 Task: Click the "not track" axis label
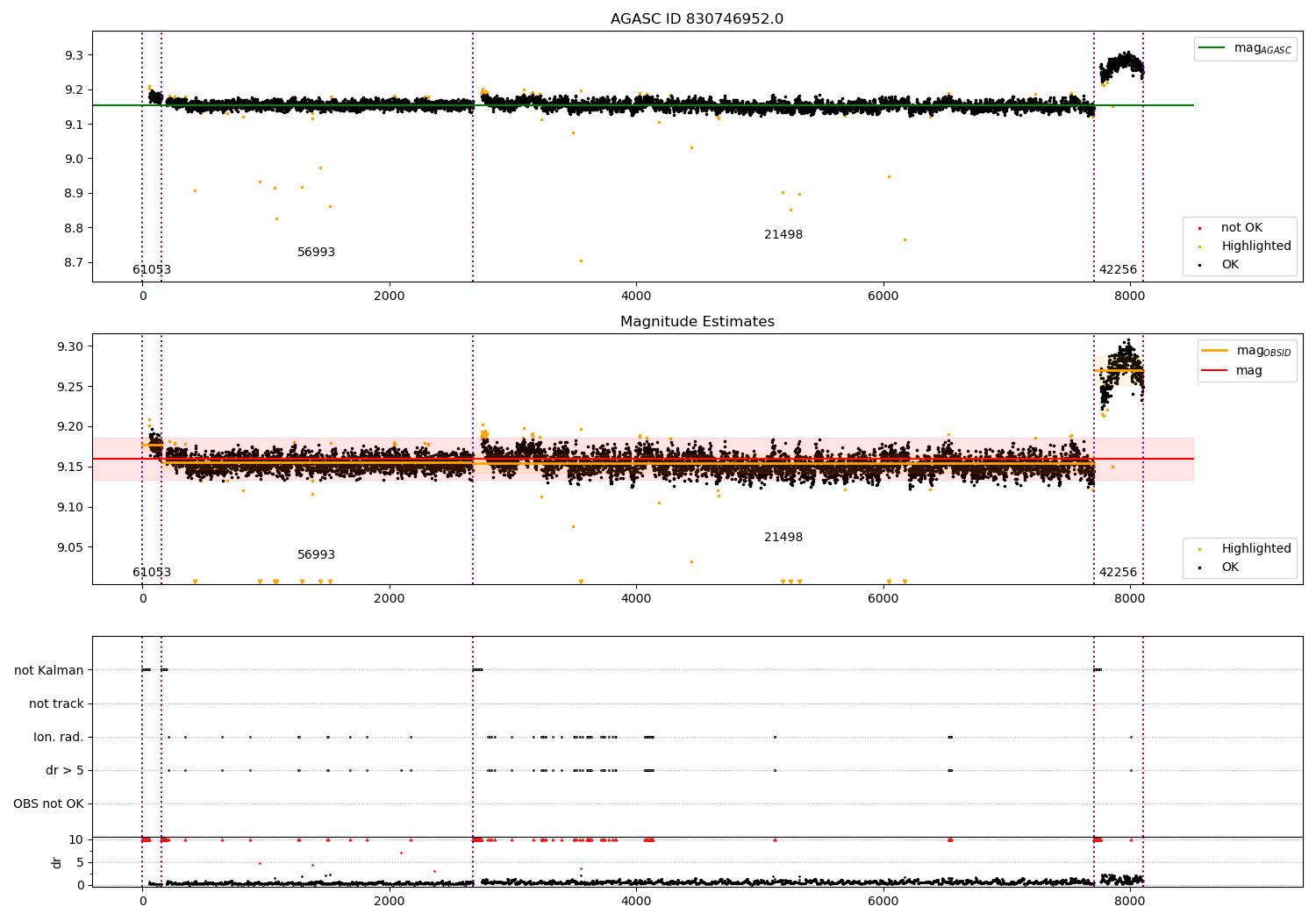click(x=56, y=703)
